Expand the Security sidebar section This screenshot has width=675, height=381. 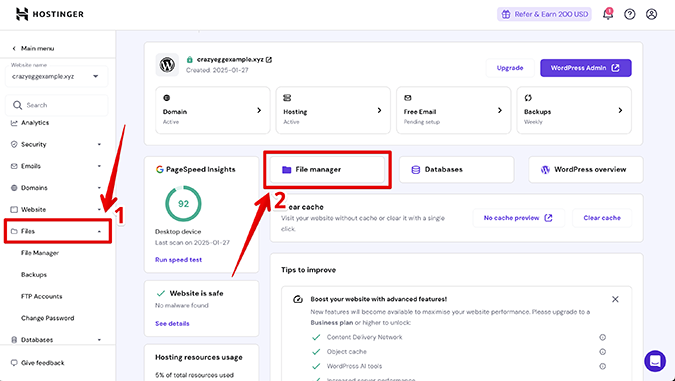coord(99,145)
